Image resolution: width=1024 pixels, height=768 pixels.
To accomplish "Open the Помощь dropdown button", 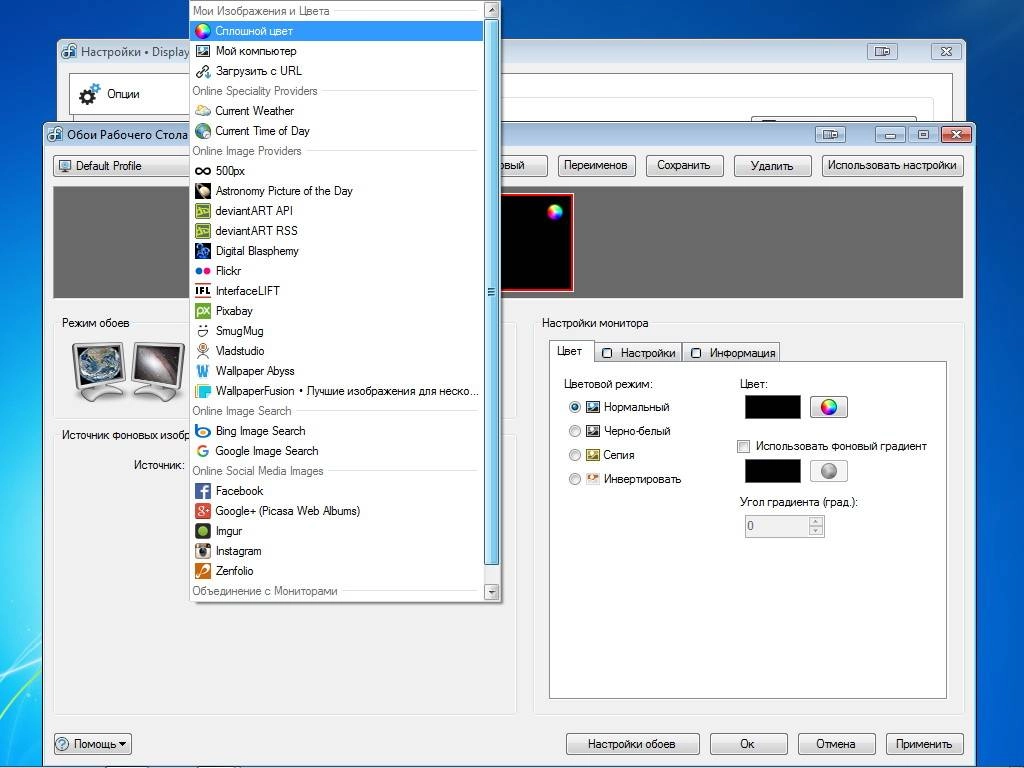I will pos(93,744).
